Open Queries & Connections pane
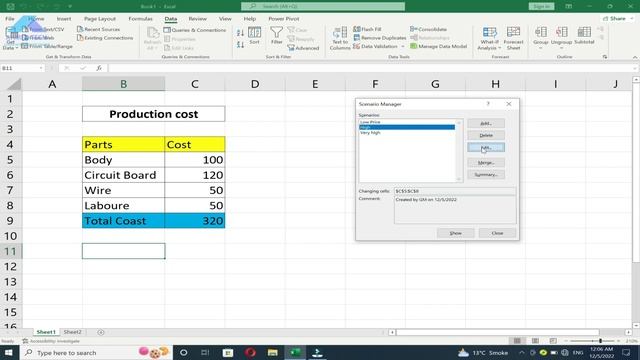640x360 pixels. [195, 30]
